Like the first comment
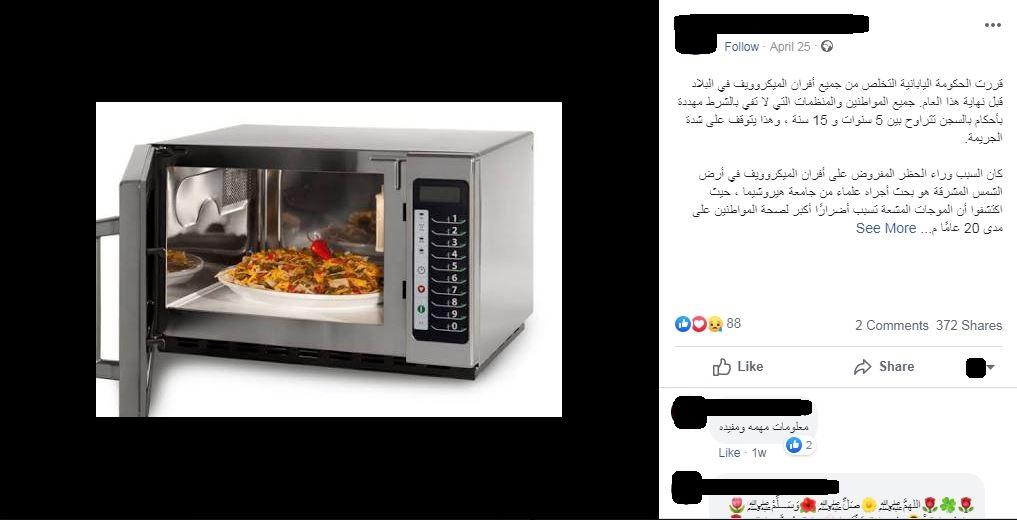Viewport: 1017px width, 520px height. (729, 453)
